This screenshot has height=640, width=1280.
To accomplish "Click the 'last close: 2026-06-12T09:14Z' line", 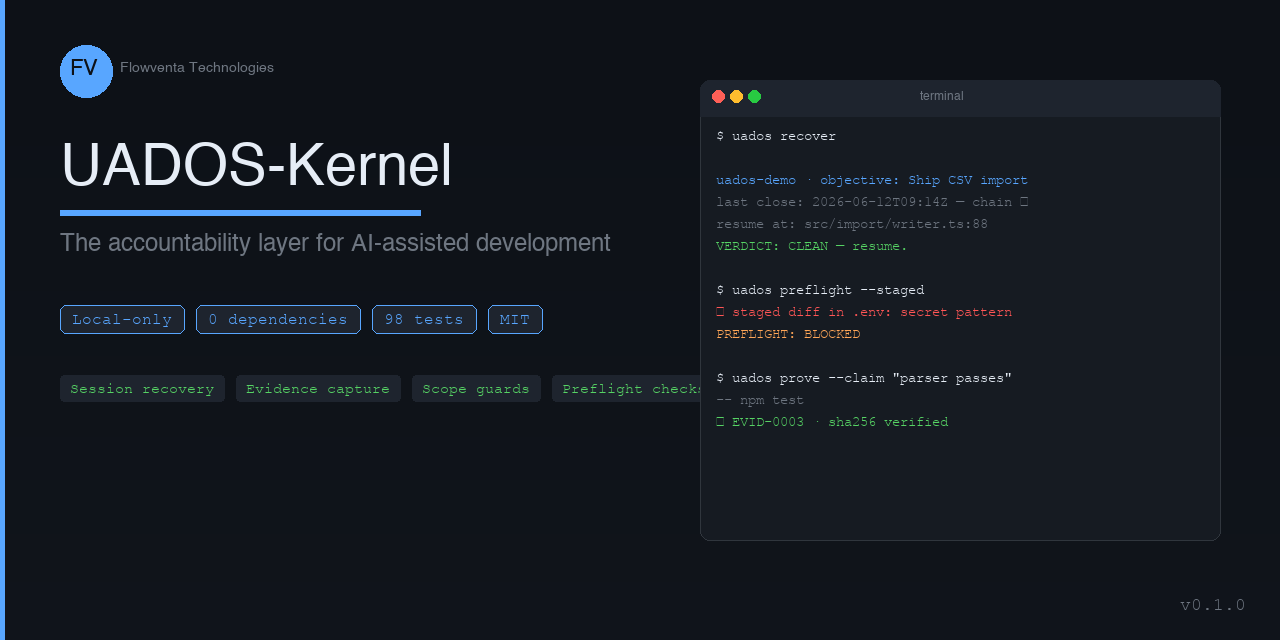I will pyautogui.click(x=872, y=202).
